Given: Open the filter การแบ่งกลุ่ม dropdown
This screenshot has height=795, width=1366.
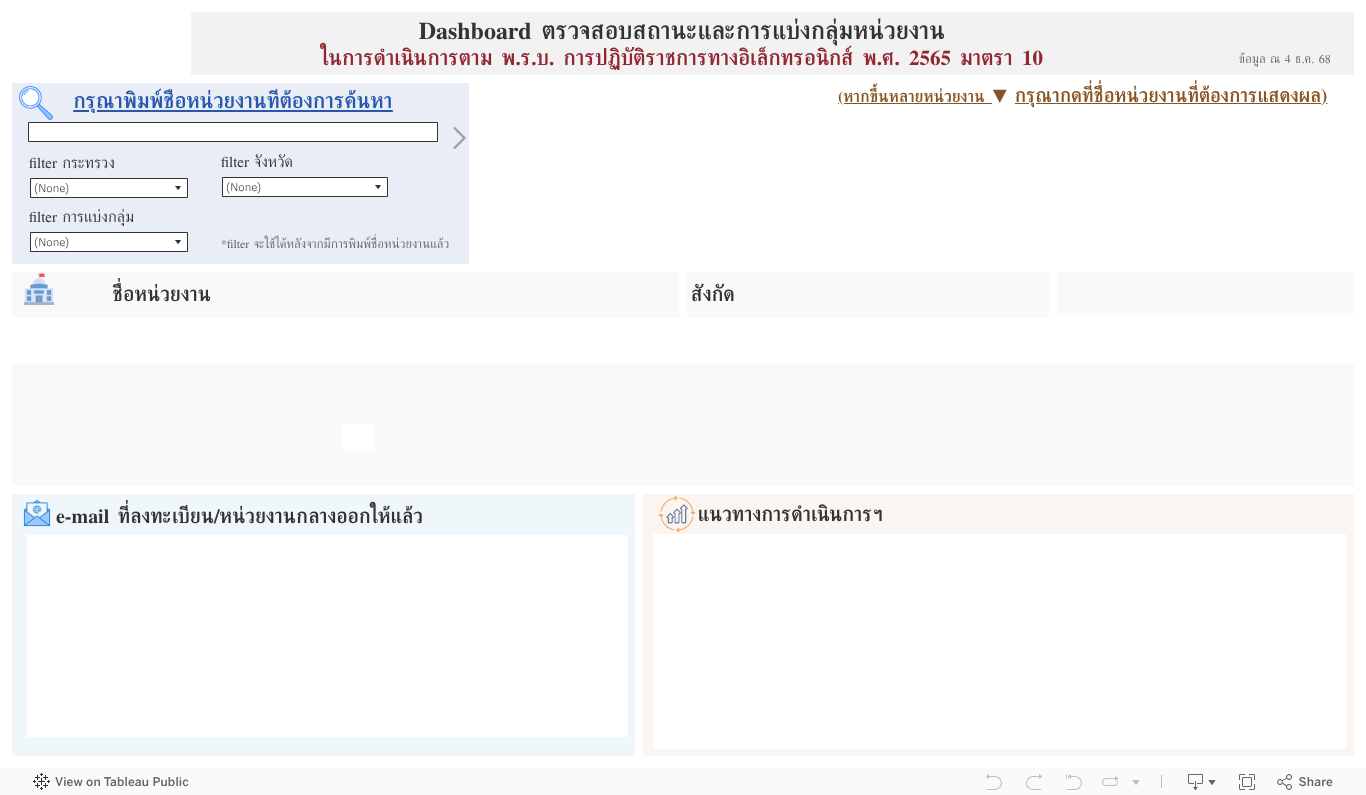Looking at the screenshot, I should (x=108, y=241).
